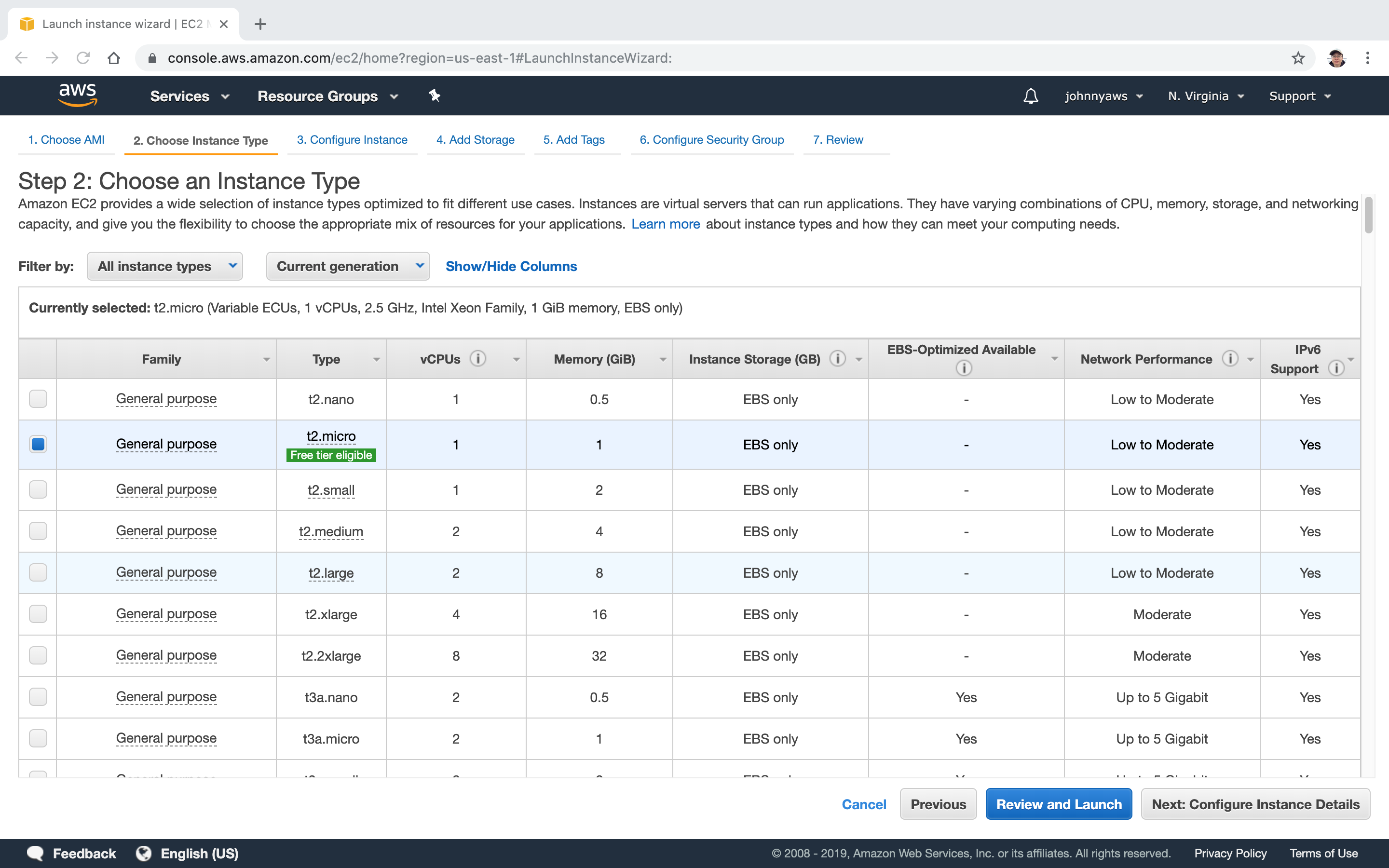Open the Support dropdown menu

point(1300,96)
